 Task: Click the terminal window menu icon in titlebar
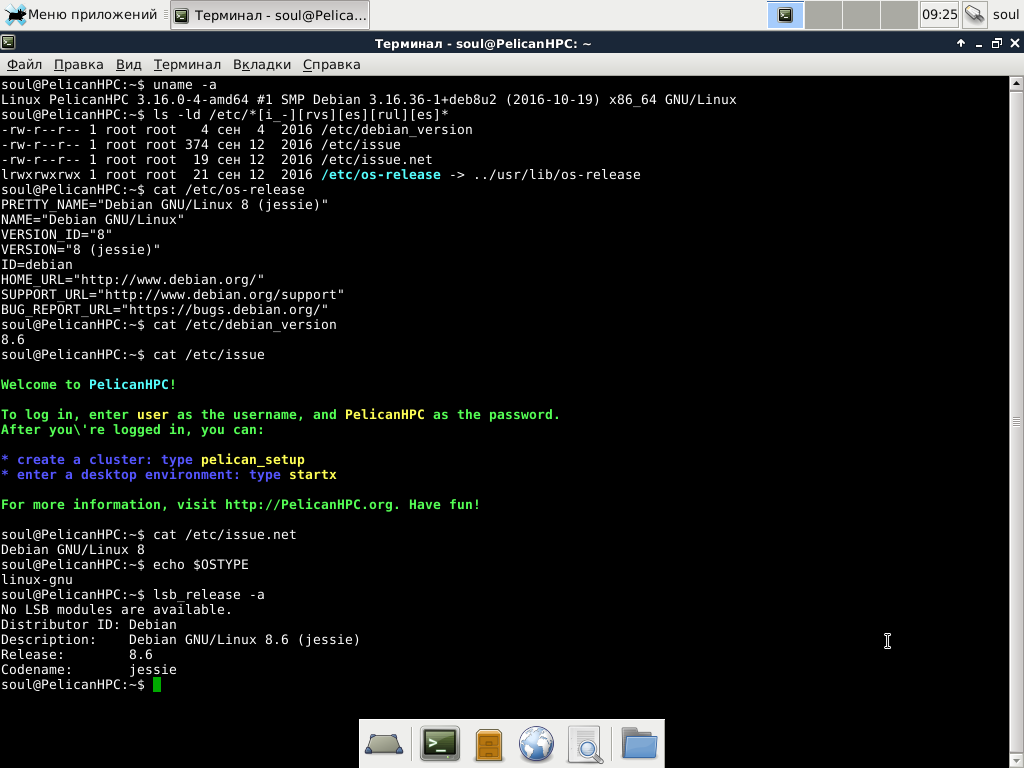pyautogui.click(x=8, y=43)
